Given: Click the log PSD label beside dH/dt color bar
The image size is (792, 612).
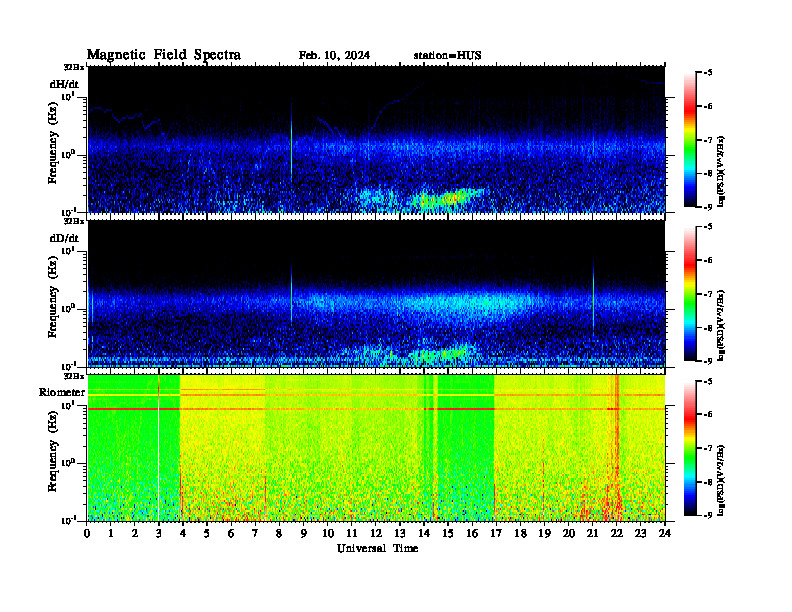Looking at the screenshot, I should [x=722, y=171].
